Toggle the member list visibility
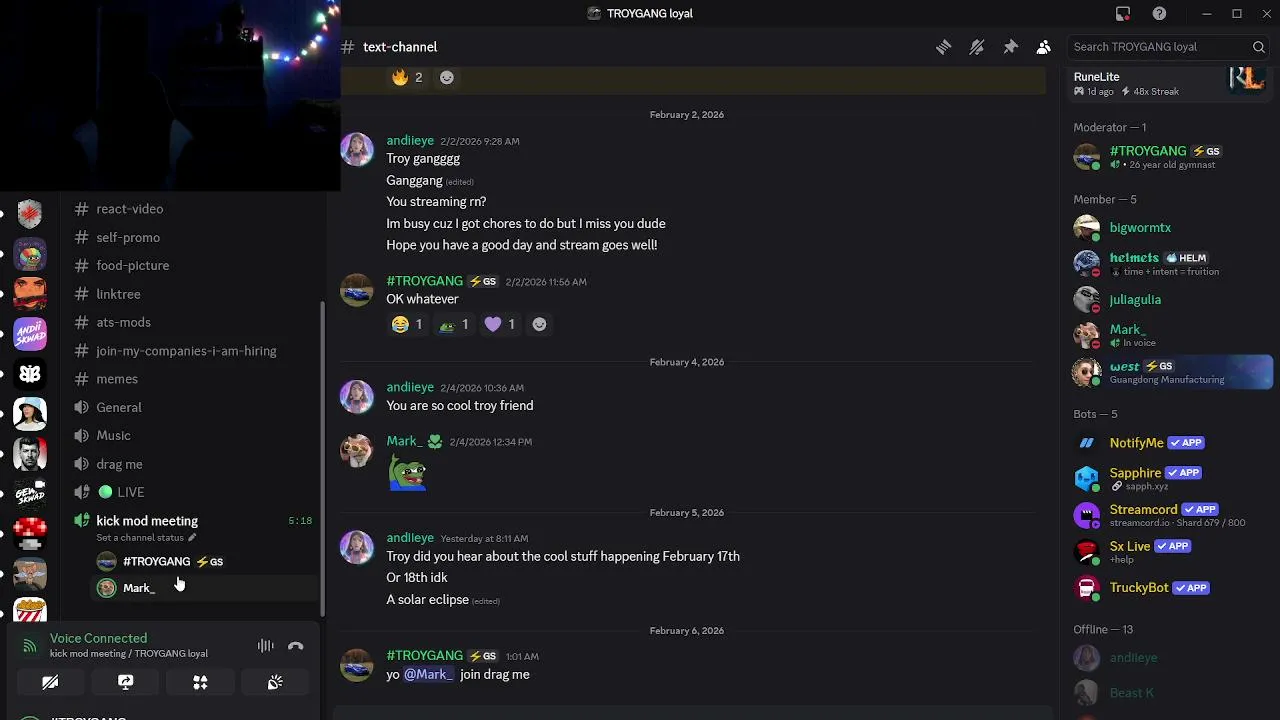The height and width of the screenshot is (720, 1280). pyautogui.click(x=1043, y=47)
